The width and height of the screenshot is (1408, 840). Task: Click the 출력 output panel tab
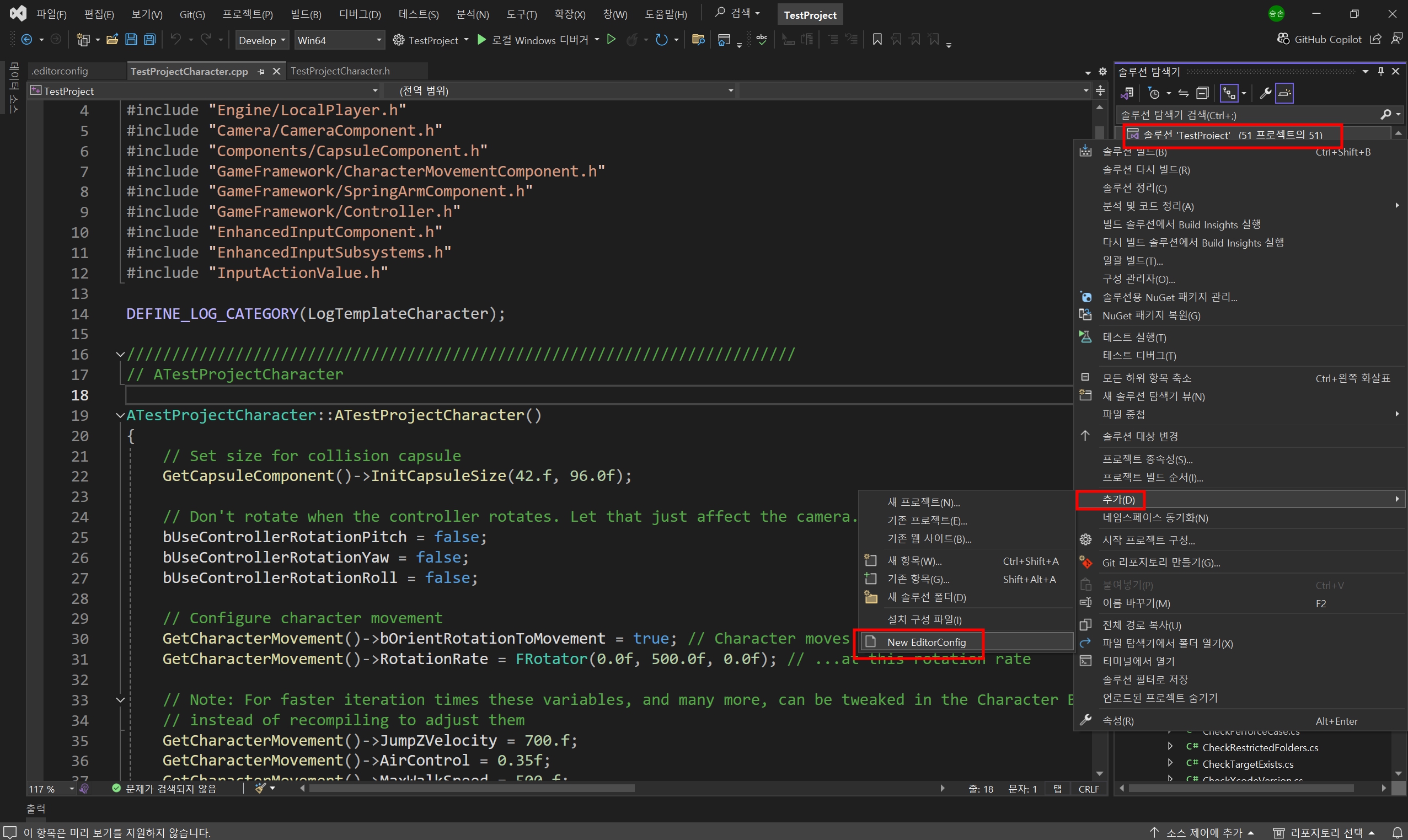36,809
